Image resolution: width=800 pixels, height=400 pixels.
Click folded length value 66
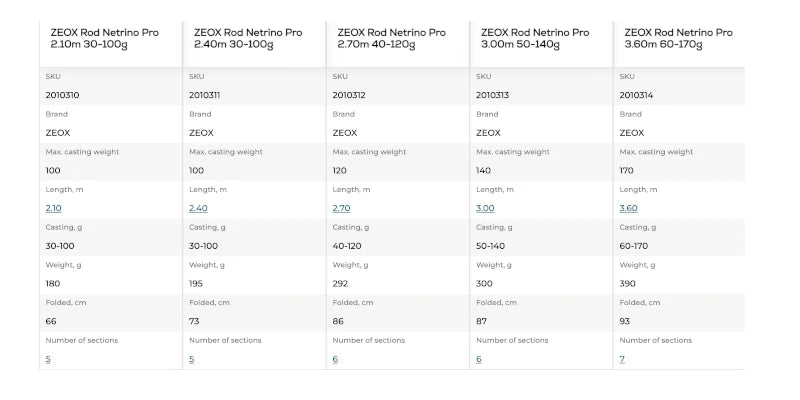click(x=51, y=321)
